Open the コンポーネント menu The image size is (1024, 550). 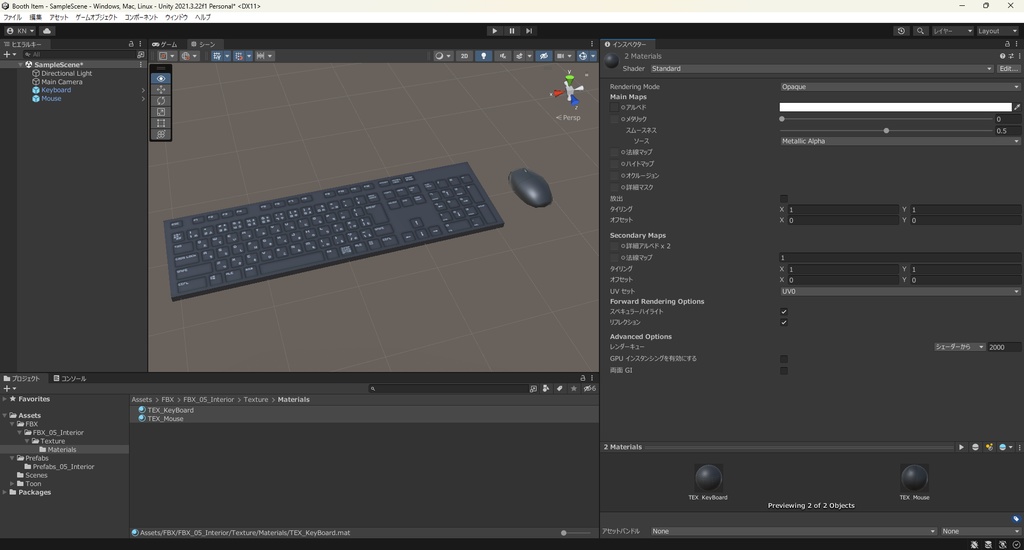(141, 17)
